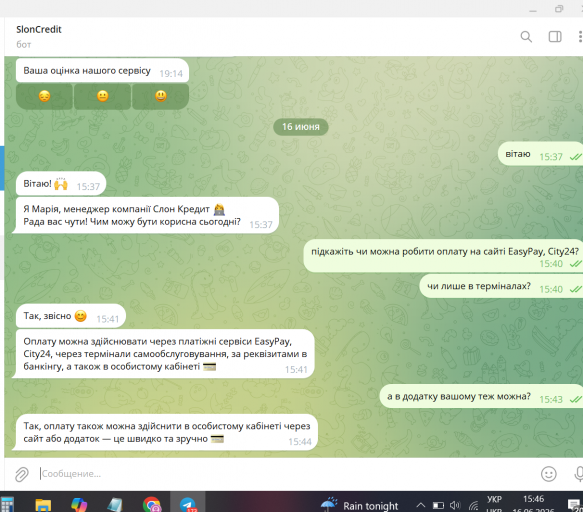
Task: Select message Ваша оцінка нашого сервісу
Action: click(x=102, y=71)
